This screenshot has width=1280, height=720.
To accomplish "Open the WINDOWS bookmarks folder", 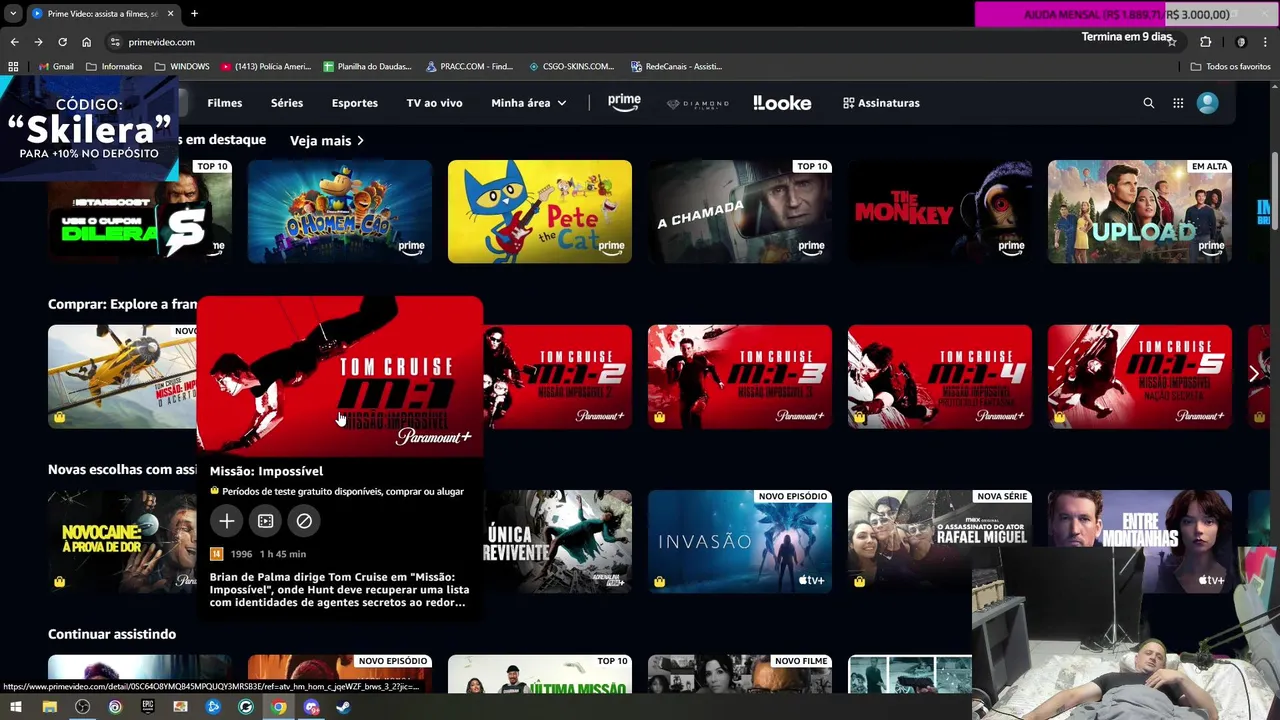I will (182, 66).
